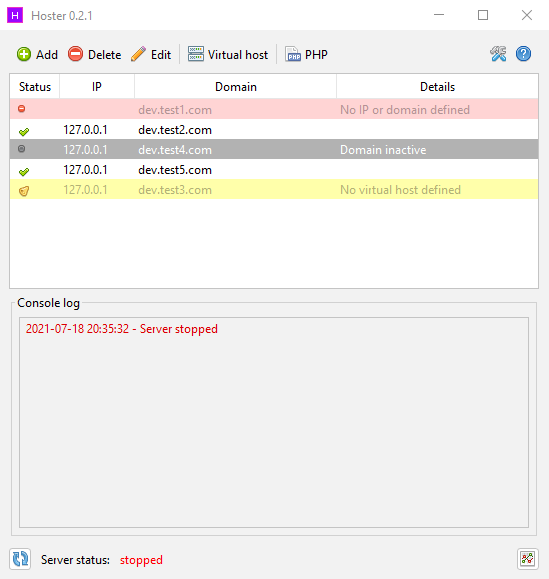549x579 pixels.
Task: Click the red error icon for dev.test1.com
Action: pos(22,109)
